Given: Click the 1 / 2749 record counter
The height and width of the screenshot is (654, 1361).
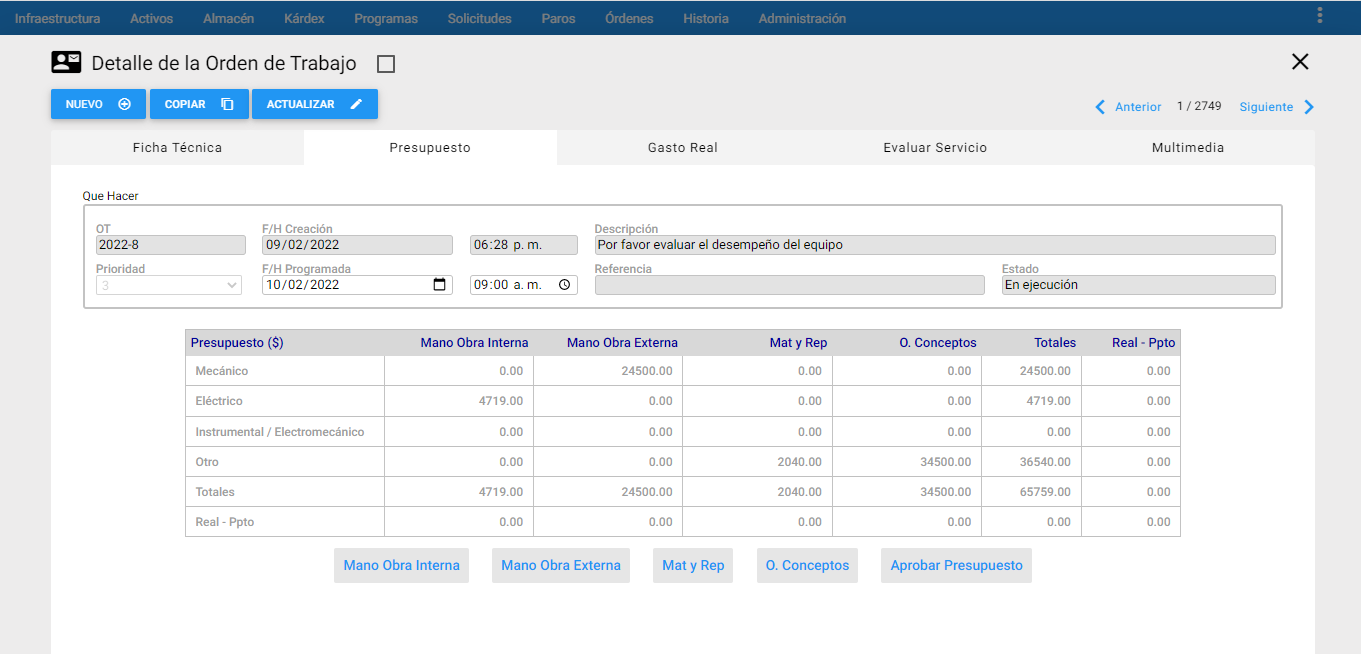Looking at the screenshot, I should coord(1199,106).
